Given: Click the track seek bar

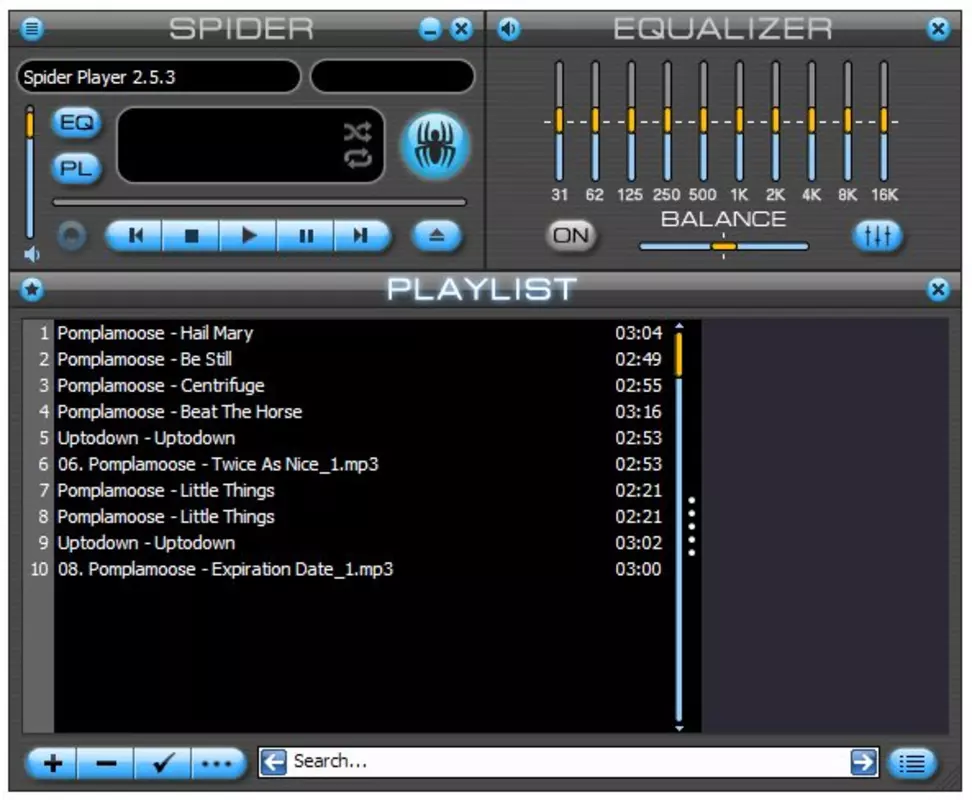Looking at the screenshot, I should pyautogui.click(x=259, y=202).
